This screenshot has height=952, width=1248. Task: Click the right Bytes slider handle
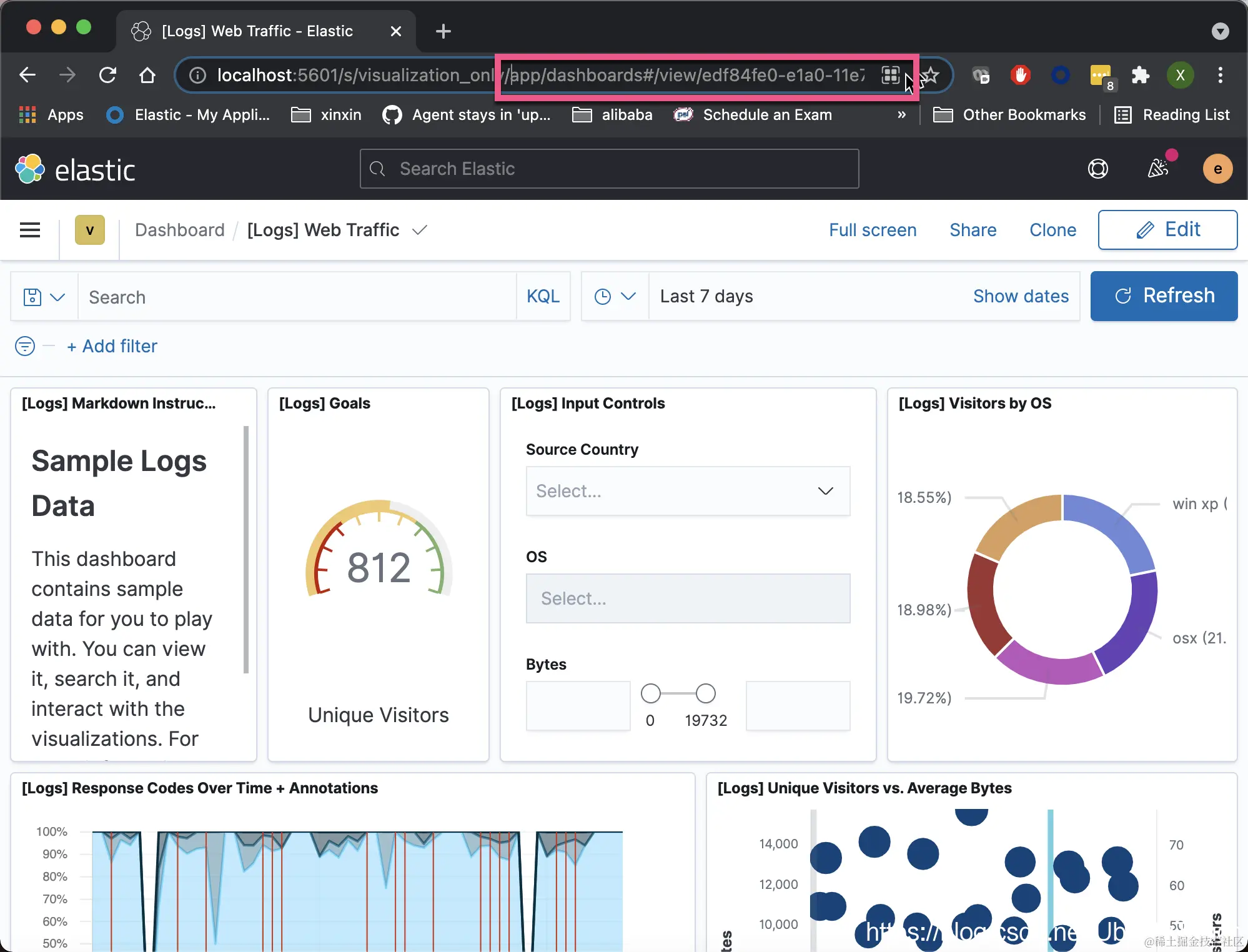click(706, 693)
